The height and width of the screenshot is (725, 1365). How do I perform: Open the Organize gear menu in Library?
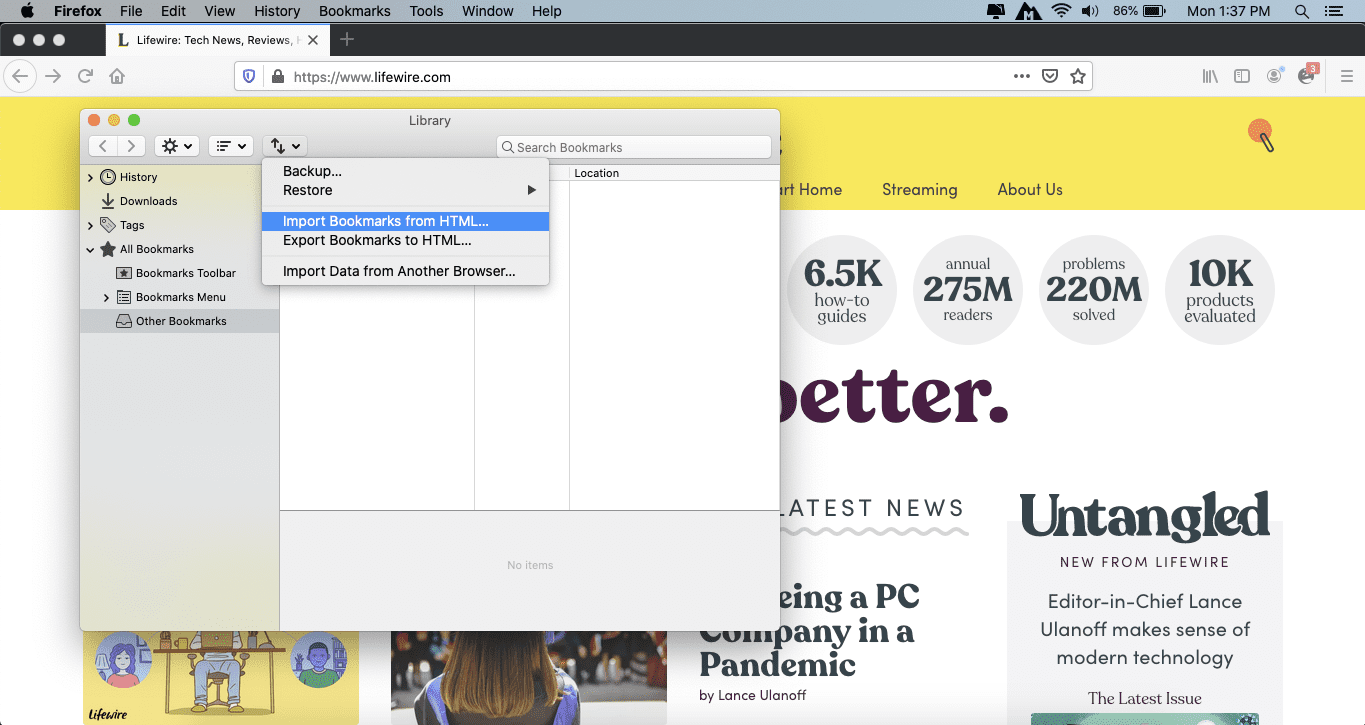tap(176, 146)
